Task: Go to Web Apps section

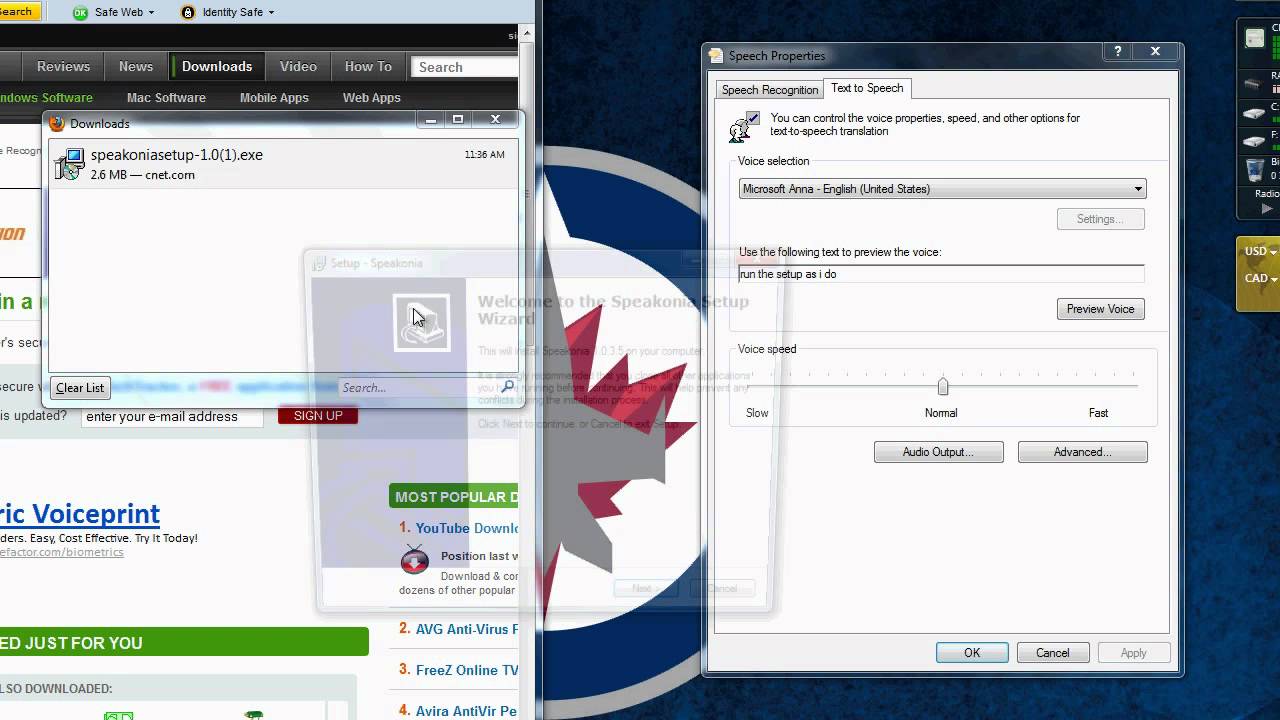Action: coord(371,98)
